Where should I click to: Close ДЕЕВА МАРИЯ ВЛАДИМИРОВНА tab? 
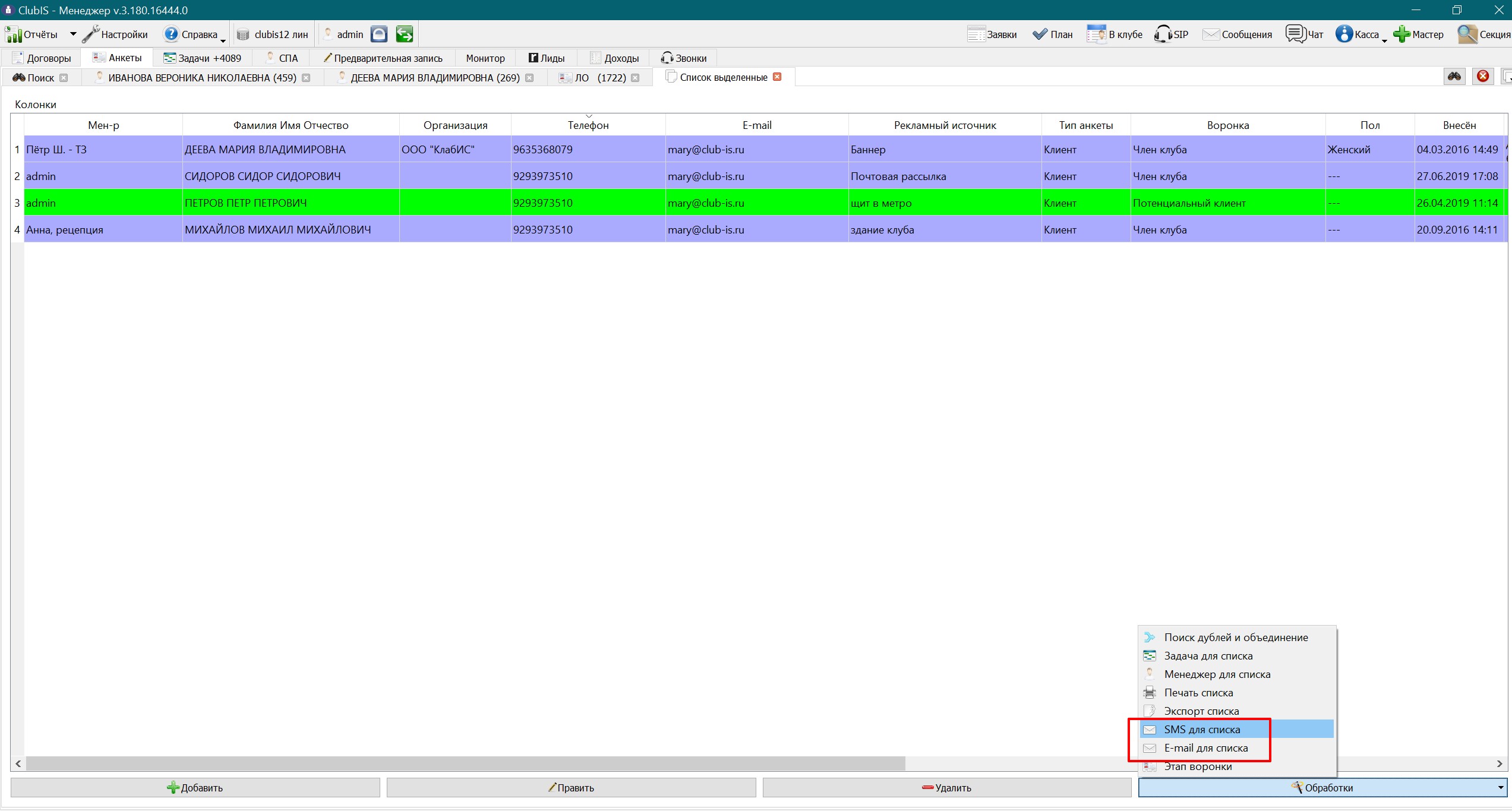pyautogui.click(x=529, y=78)
